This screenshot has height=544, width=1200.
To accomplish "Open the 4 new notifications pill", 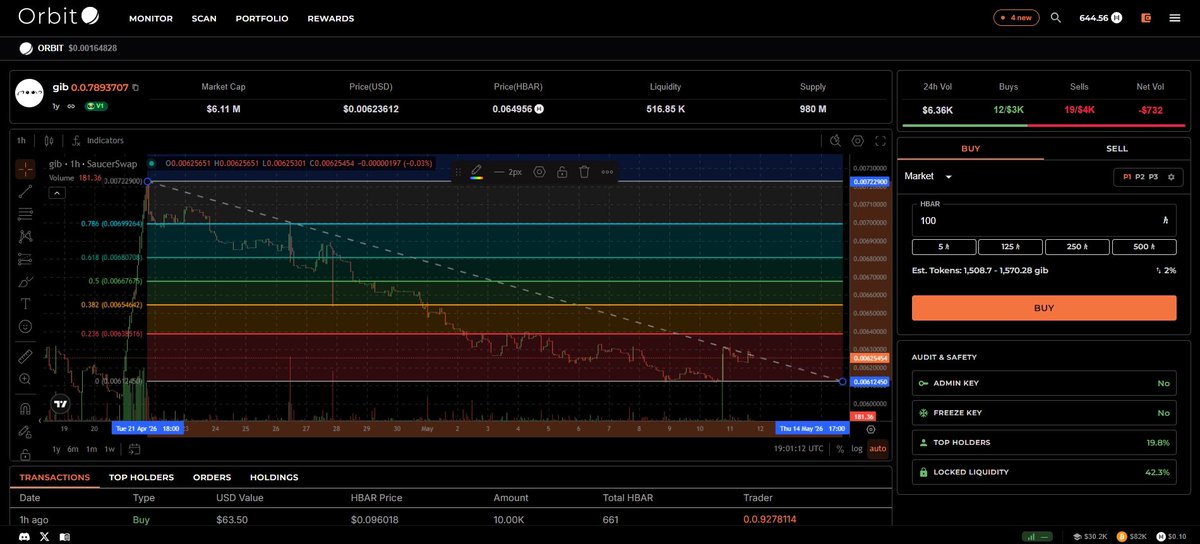I will tap(1016, 18).
